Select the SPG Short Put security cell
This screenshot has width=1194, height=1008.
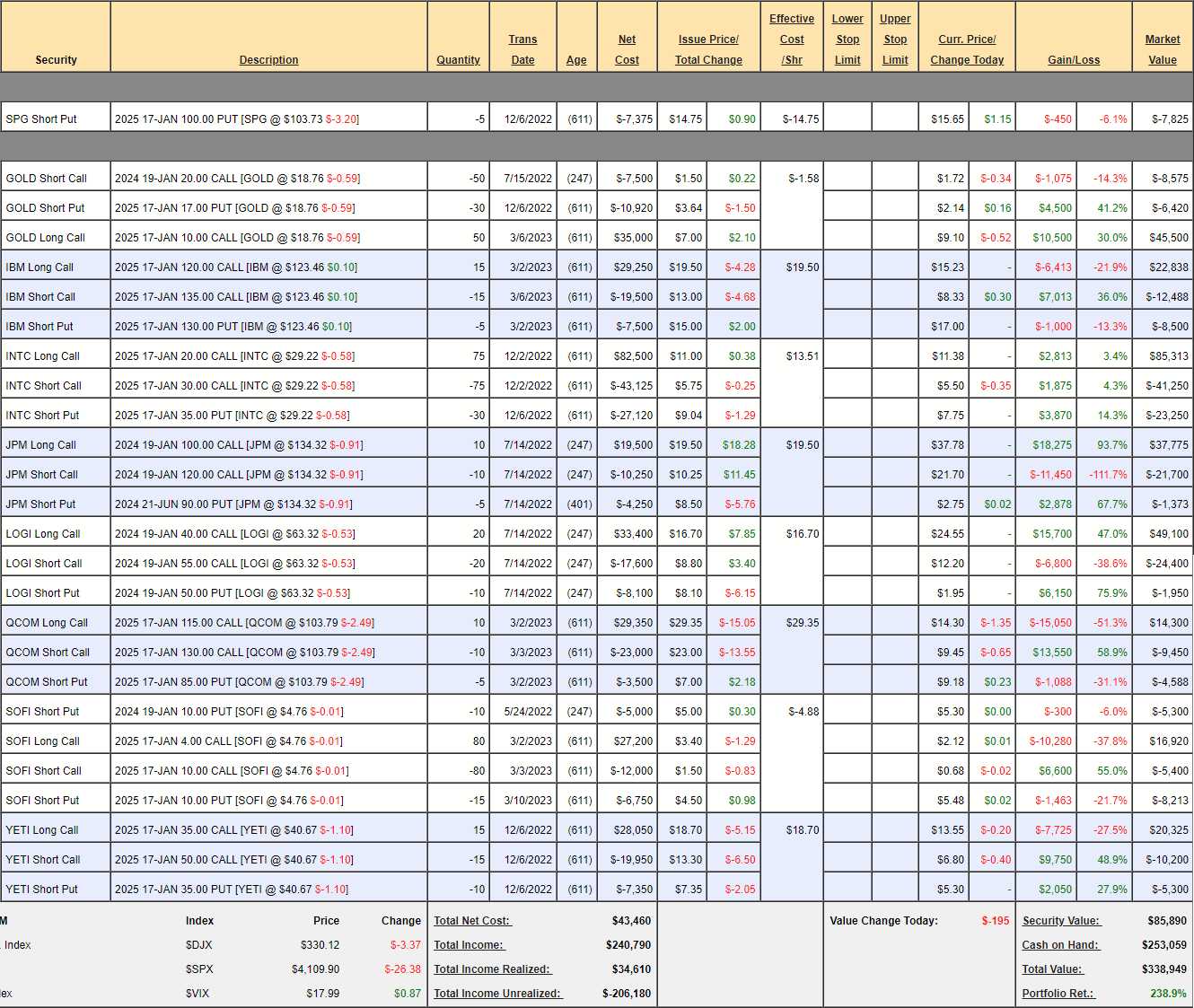41,119
